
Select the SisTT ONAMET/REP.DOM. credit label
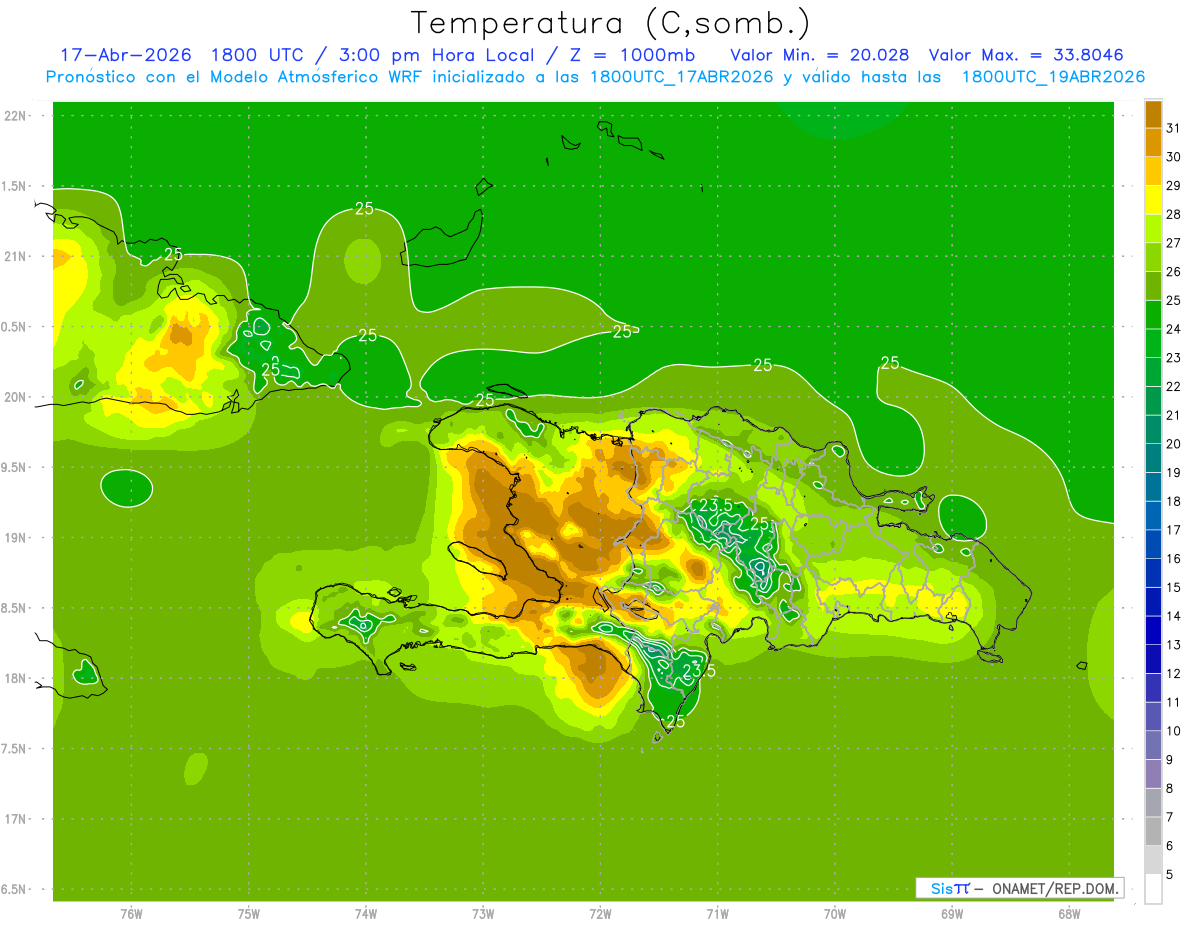[x=1019, y=888]
